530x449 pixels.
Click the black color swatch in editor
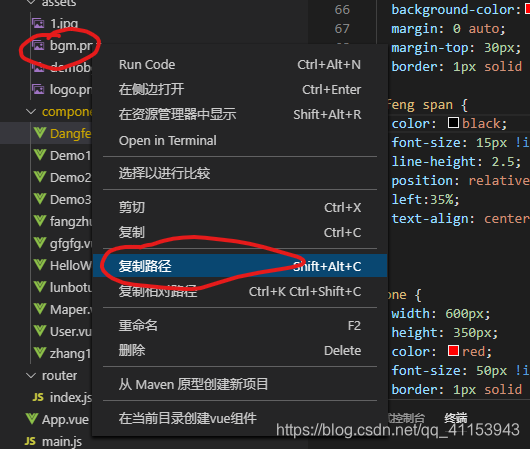[x=453, y=123]
